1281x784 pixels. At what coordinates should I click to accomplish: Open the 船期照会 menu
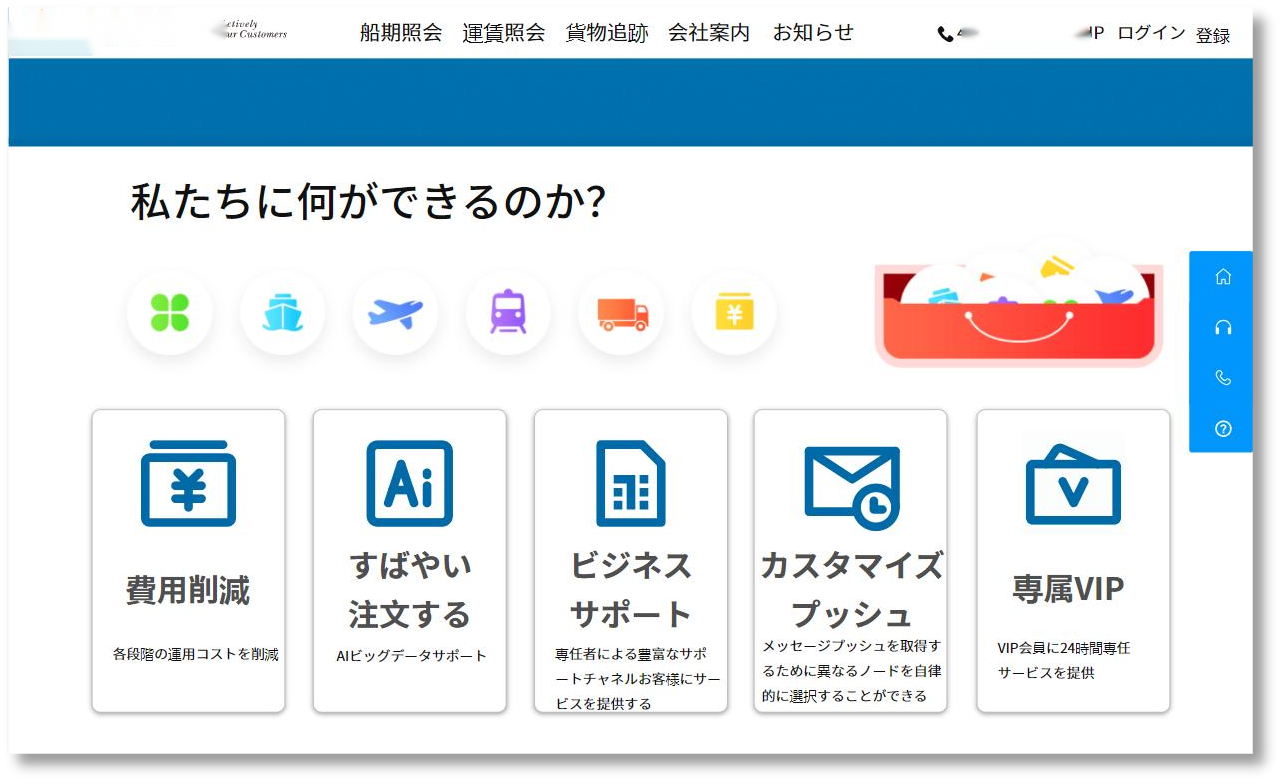coord(400,33)
